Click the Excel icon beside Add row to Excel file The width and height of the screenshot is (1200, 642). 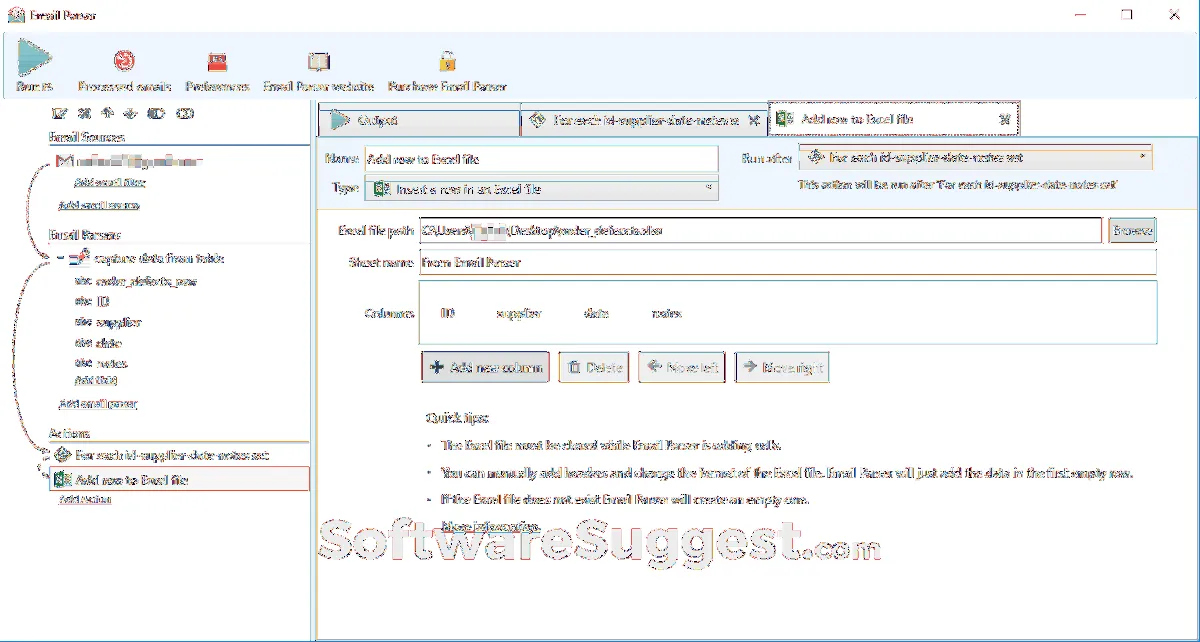tap(62, 480)
